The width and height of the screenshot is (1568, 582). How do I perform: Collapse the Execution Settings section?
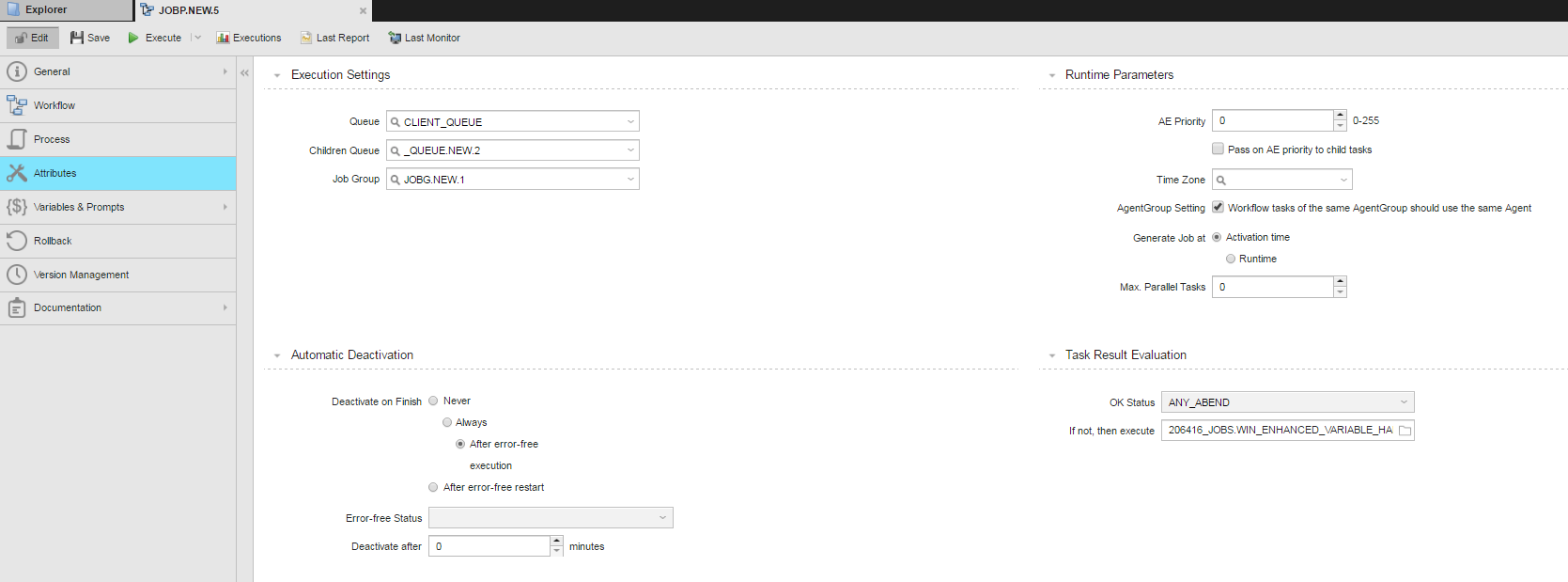(277, 75)
